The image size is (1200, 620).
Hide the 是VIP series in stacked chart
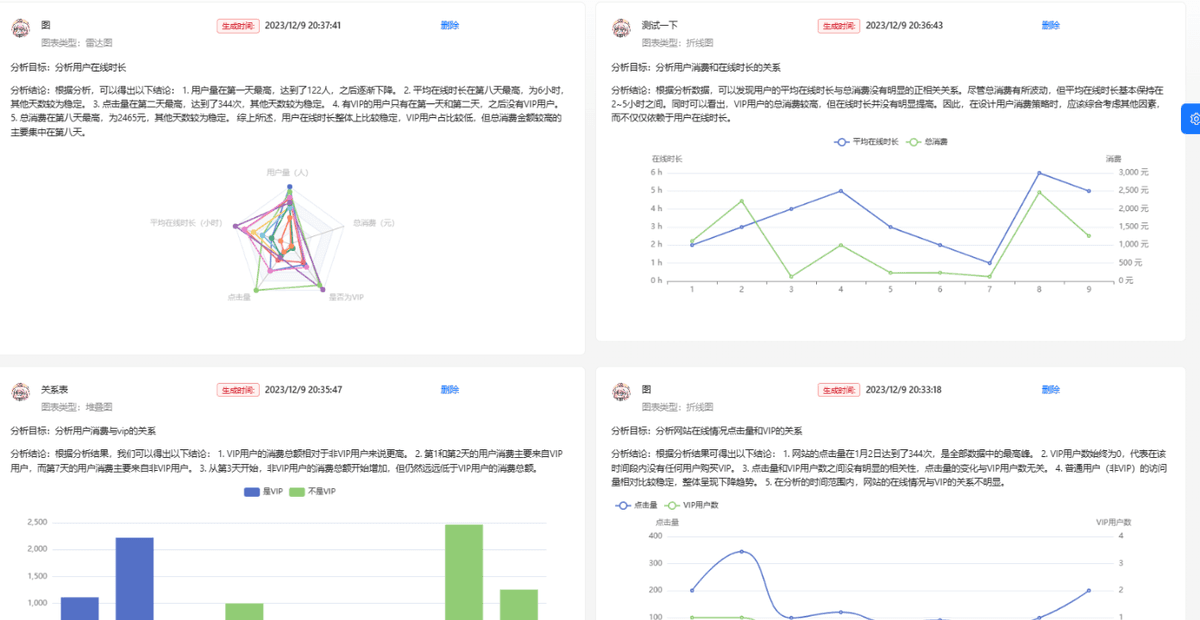(x=264, y=492)
